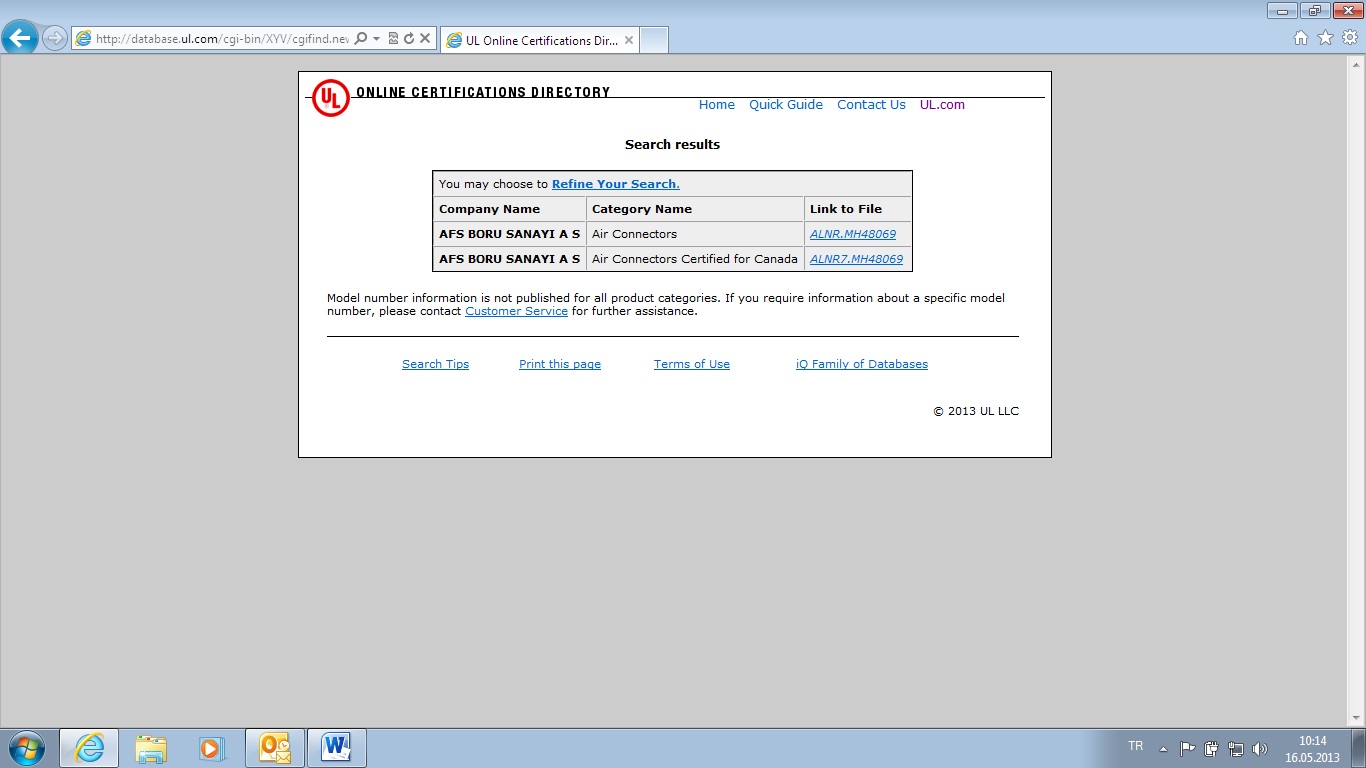Visit the UL.com link

coord(942,105)
